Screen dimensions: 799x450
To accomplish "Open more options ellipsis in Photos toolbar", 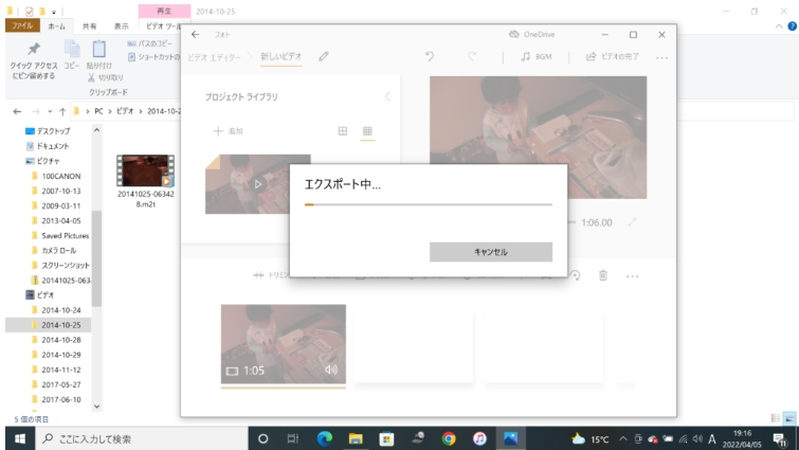I will coord(662,58).
